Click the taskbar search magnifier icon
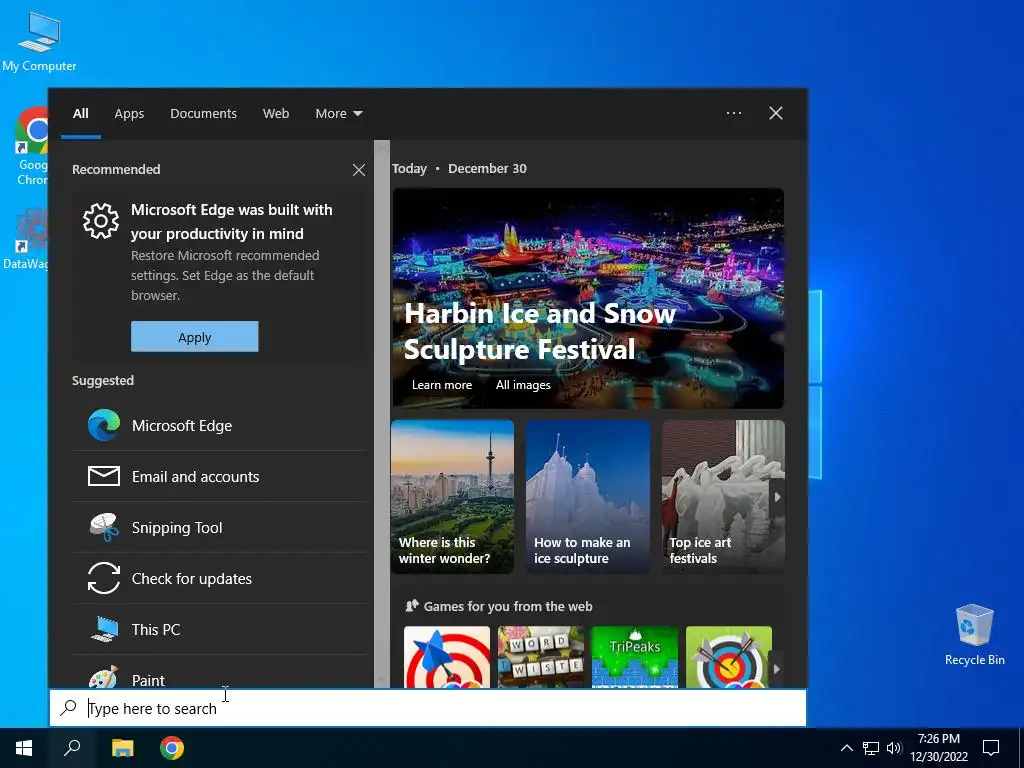The height and width of the screenshot is (768, 1024). pos(72,748)
